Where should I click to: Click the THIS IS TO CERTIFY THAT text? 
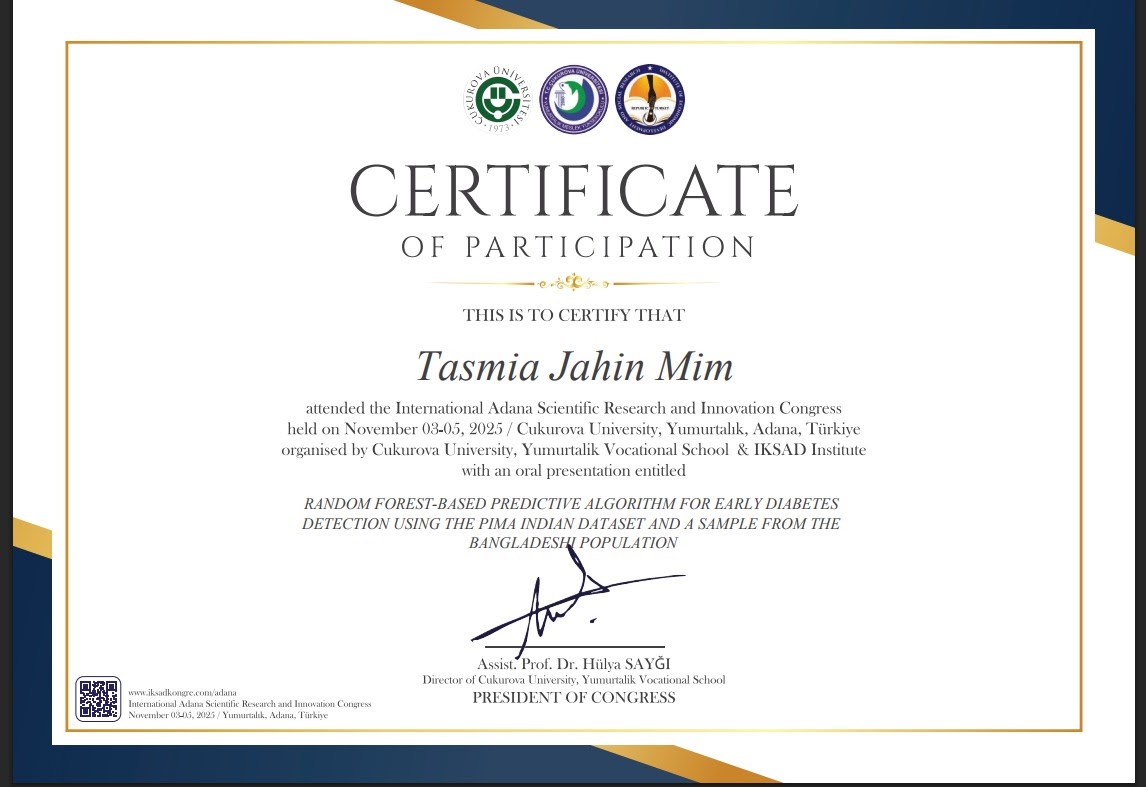(574, 315)
